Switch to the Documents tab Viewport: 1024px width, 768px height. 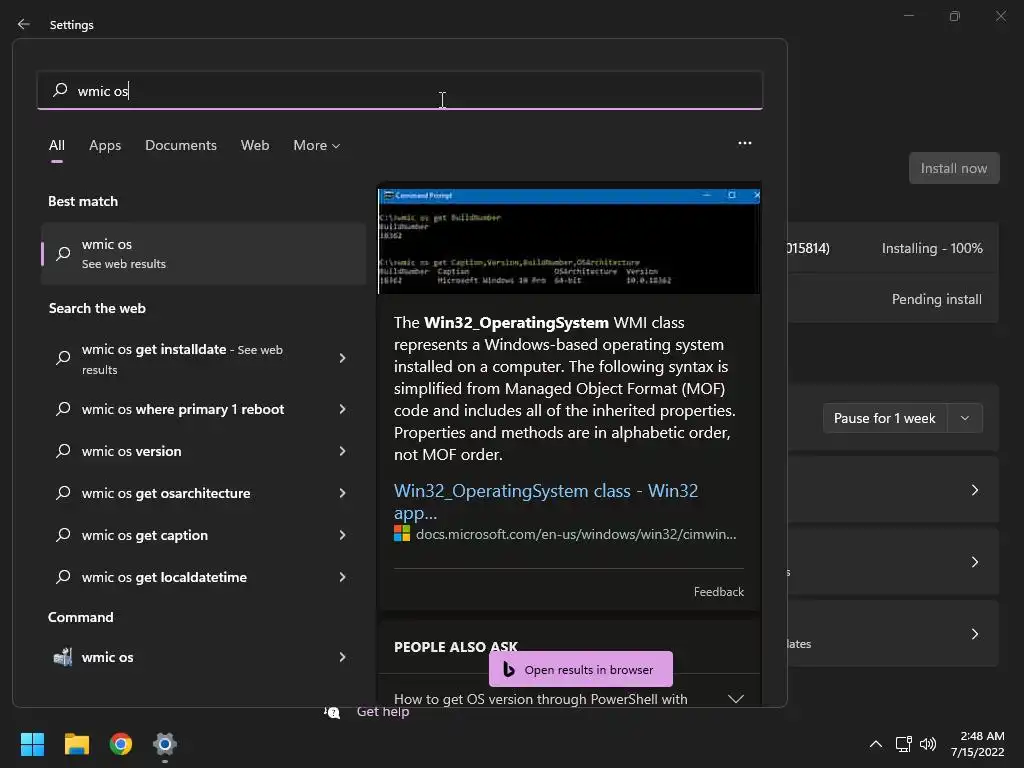coord(181,145)
